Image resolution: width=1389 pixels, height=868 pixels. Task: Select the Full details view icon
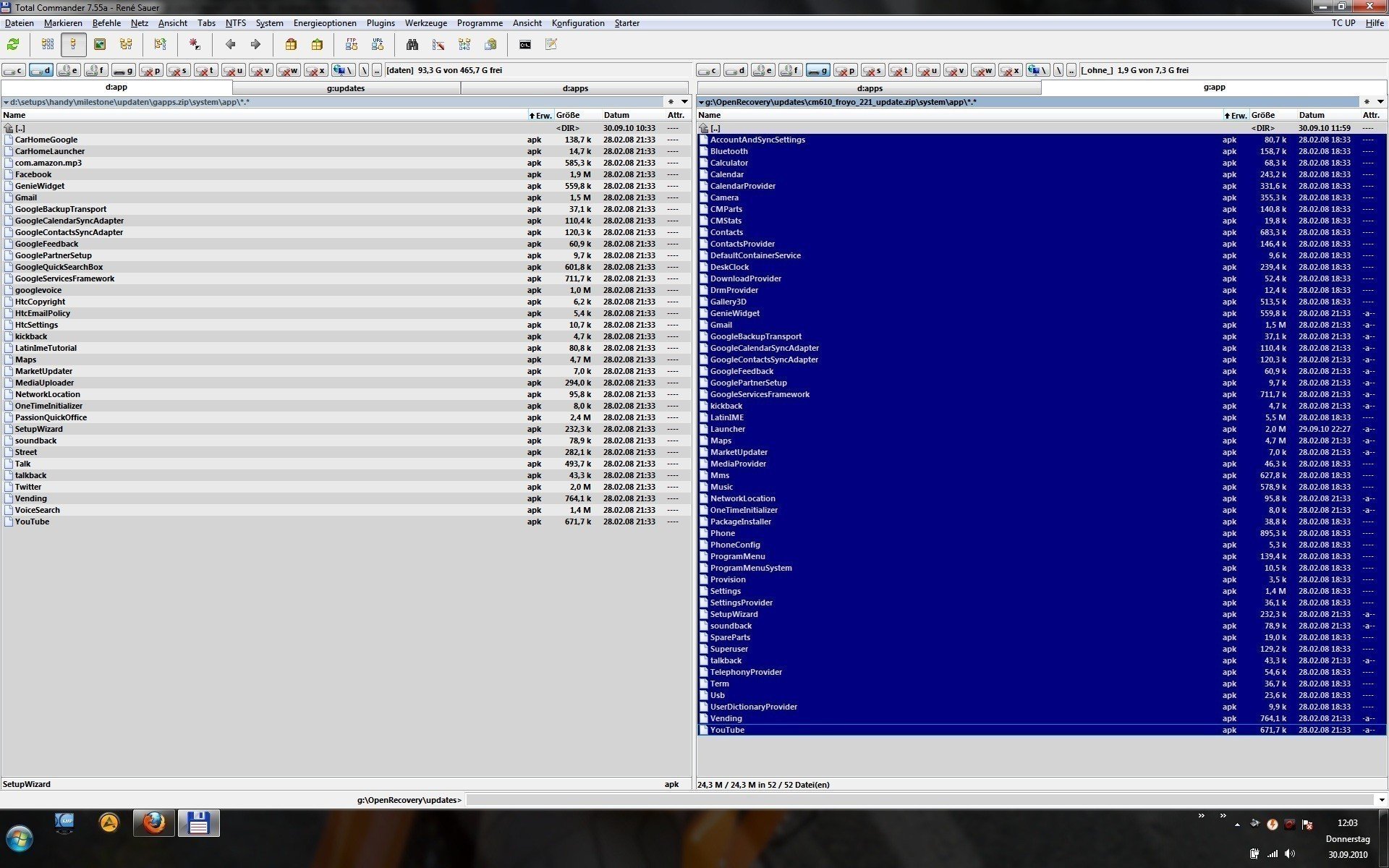click(73, 45)
